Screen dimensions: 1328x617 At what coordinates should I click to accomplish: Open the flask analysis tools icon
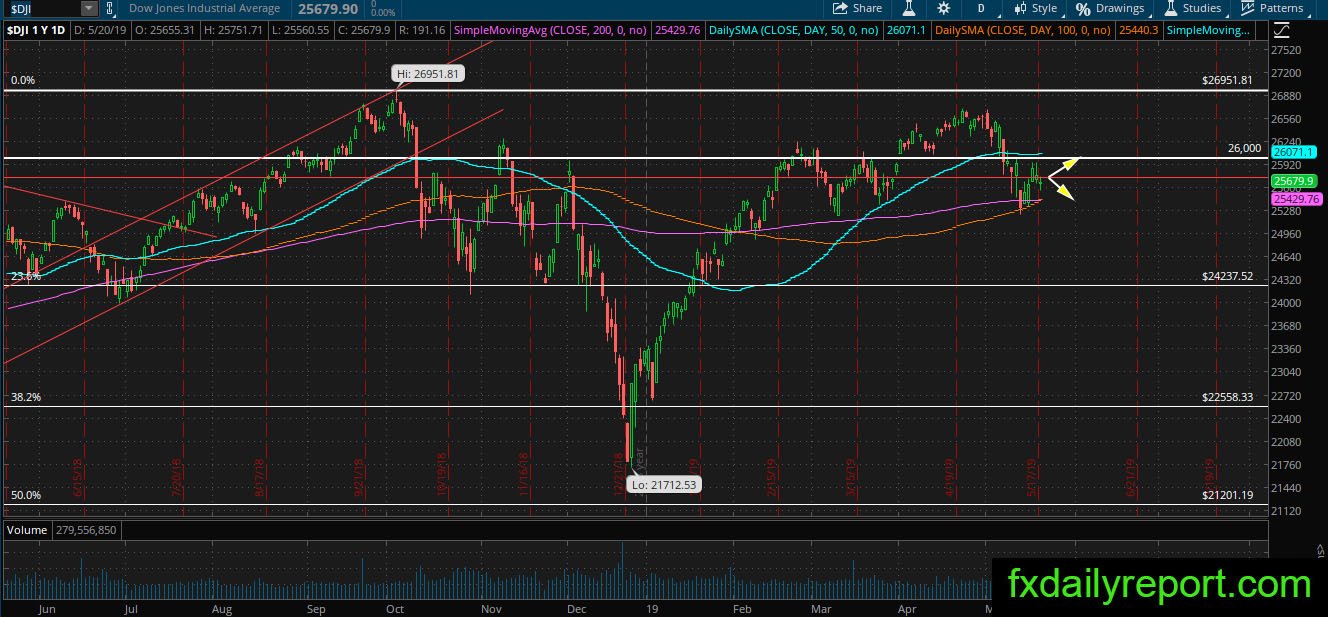click(x=908, y=8)
